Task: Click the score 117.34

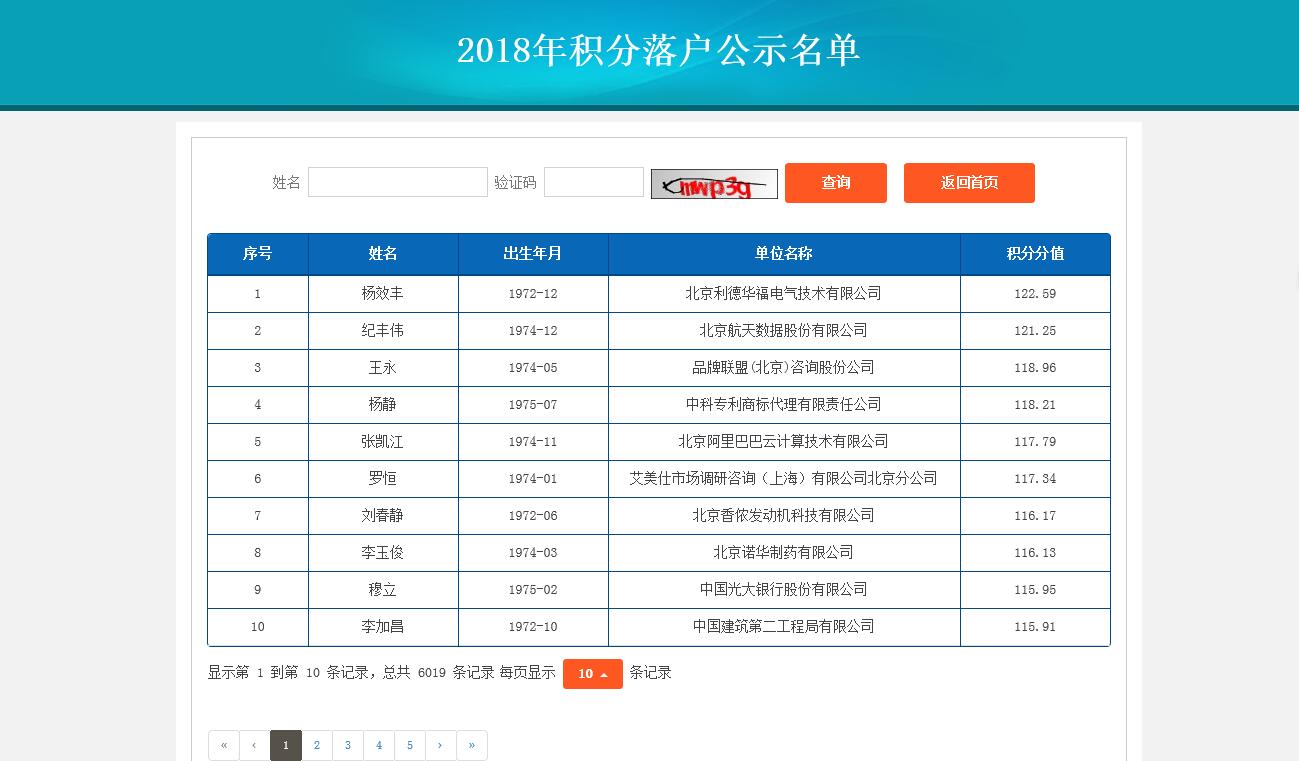Action: pos(1035,479)
